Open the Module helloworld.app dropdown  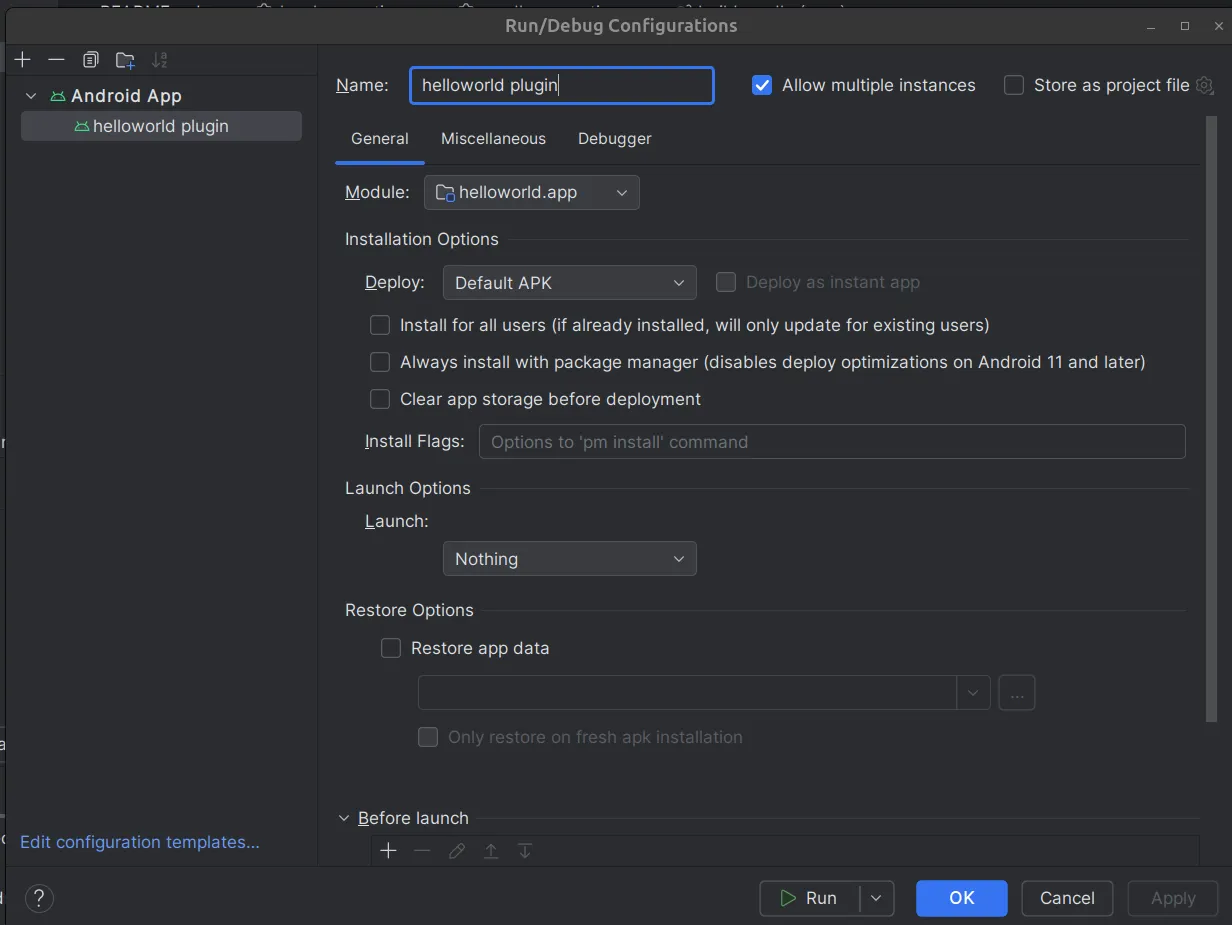532,193
